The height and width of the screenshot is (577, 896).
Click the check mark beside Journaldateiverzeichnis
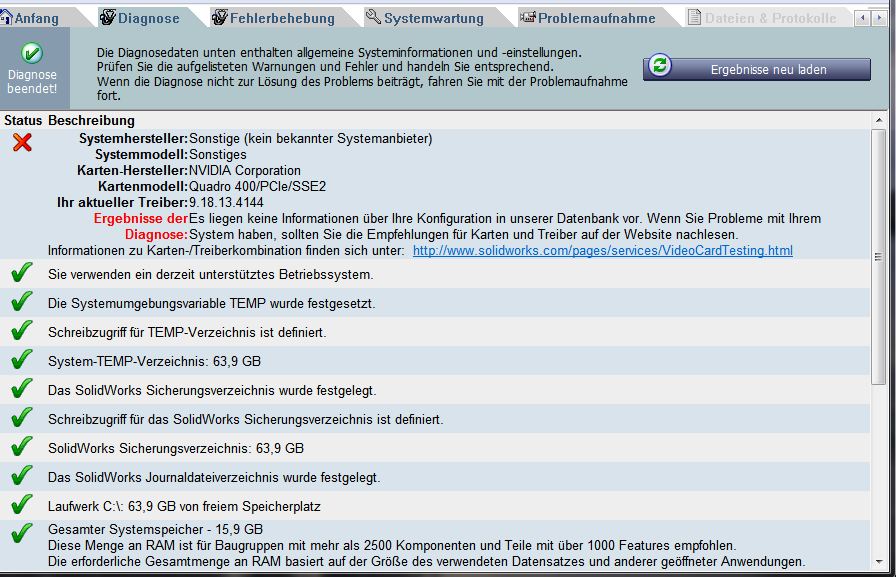point(22,475)
